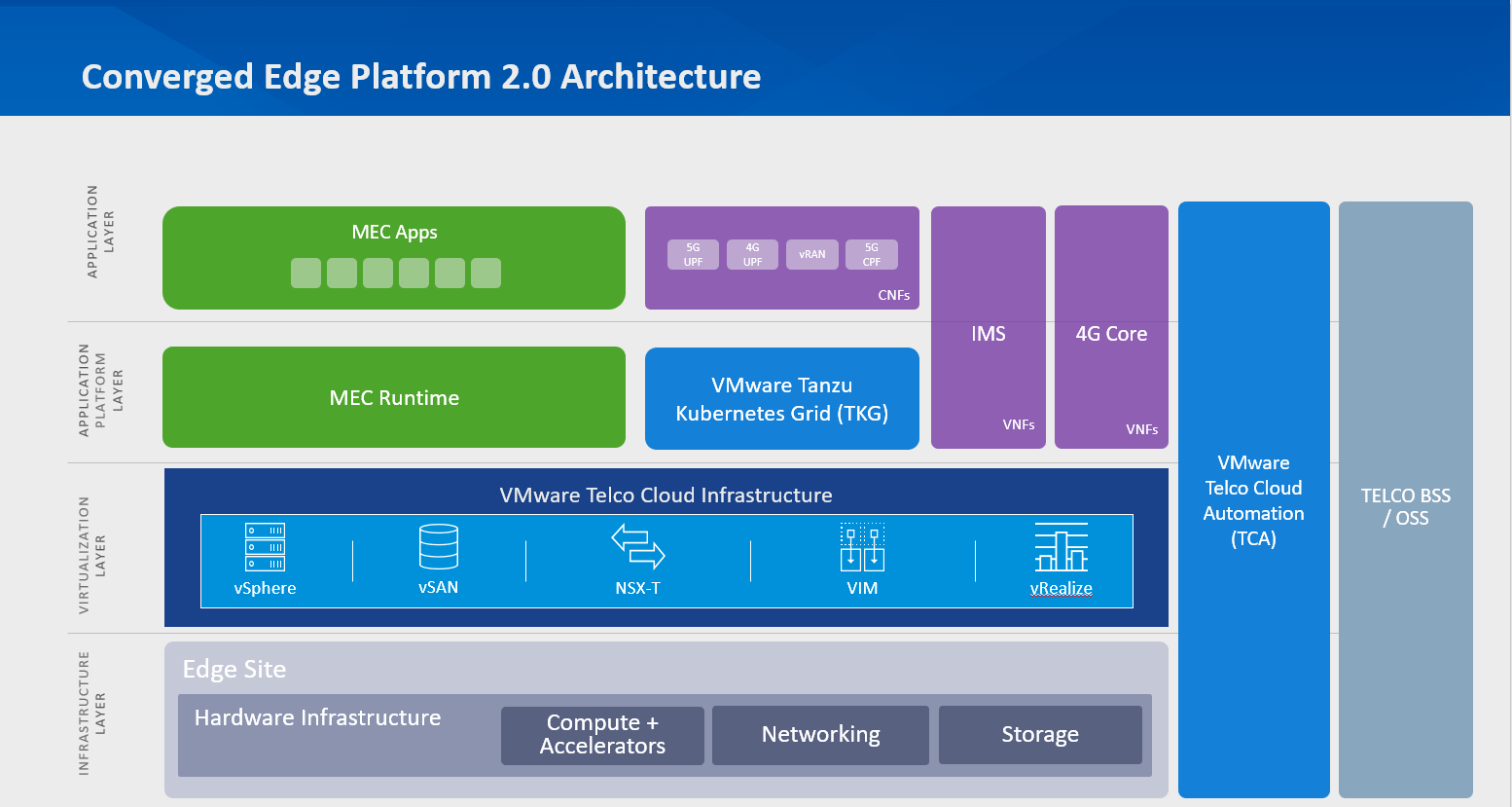Select the vRAN chip
The image size is (1512, 807).
(811, 254)
